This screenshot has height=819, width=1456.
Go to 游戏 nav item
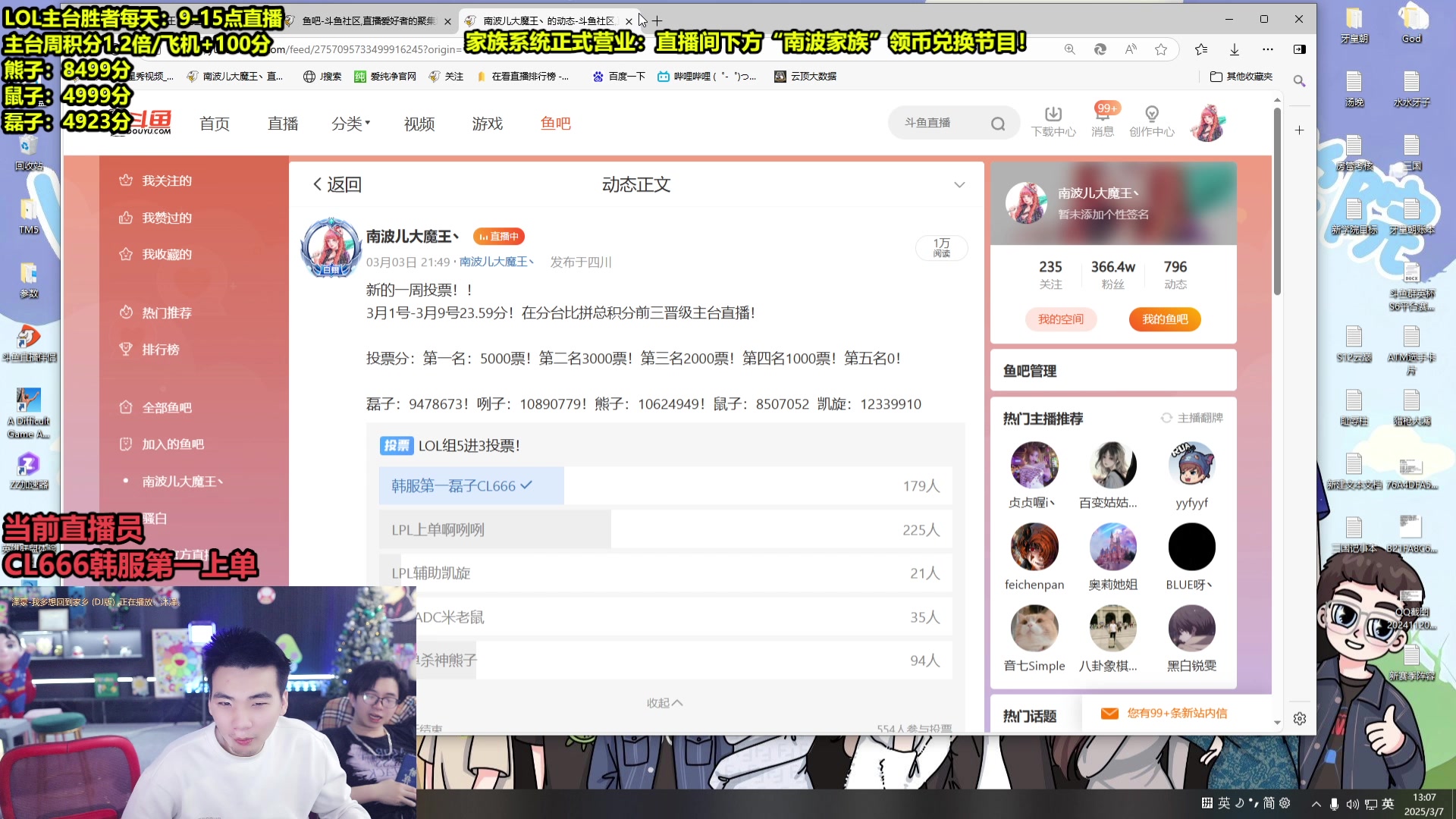[488, 124]
